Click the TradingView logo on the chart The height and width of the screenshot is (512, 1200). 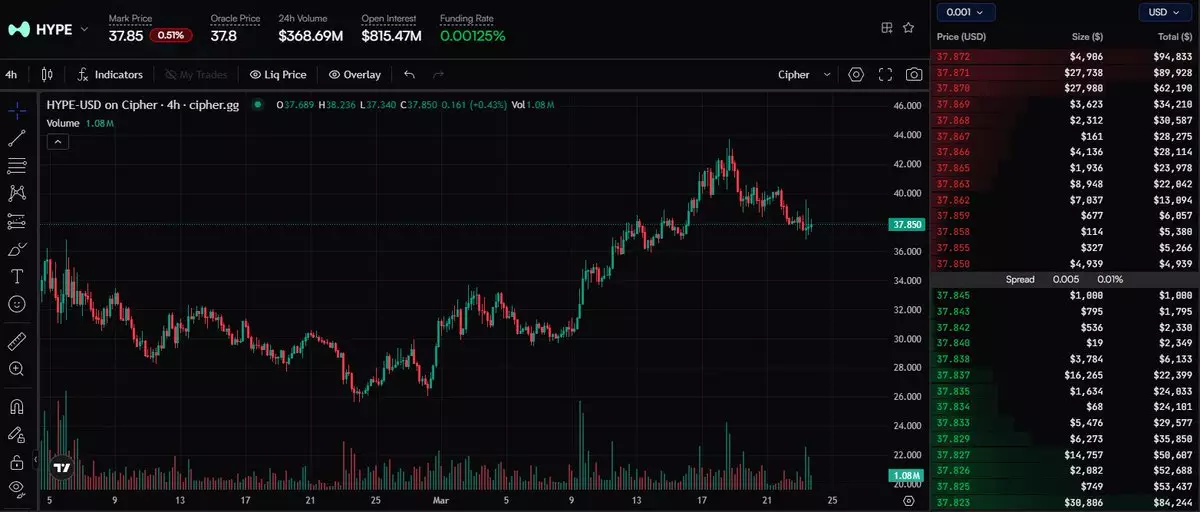tap(62, 468)
